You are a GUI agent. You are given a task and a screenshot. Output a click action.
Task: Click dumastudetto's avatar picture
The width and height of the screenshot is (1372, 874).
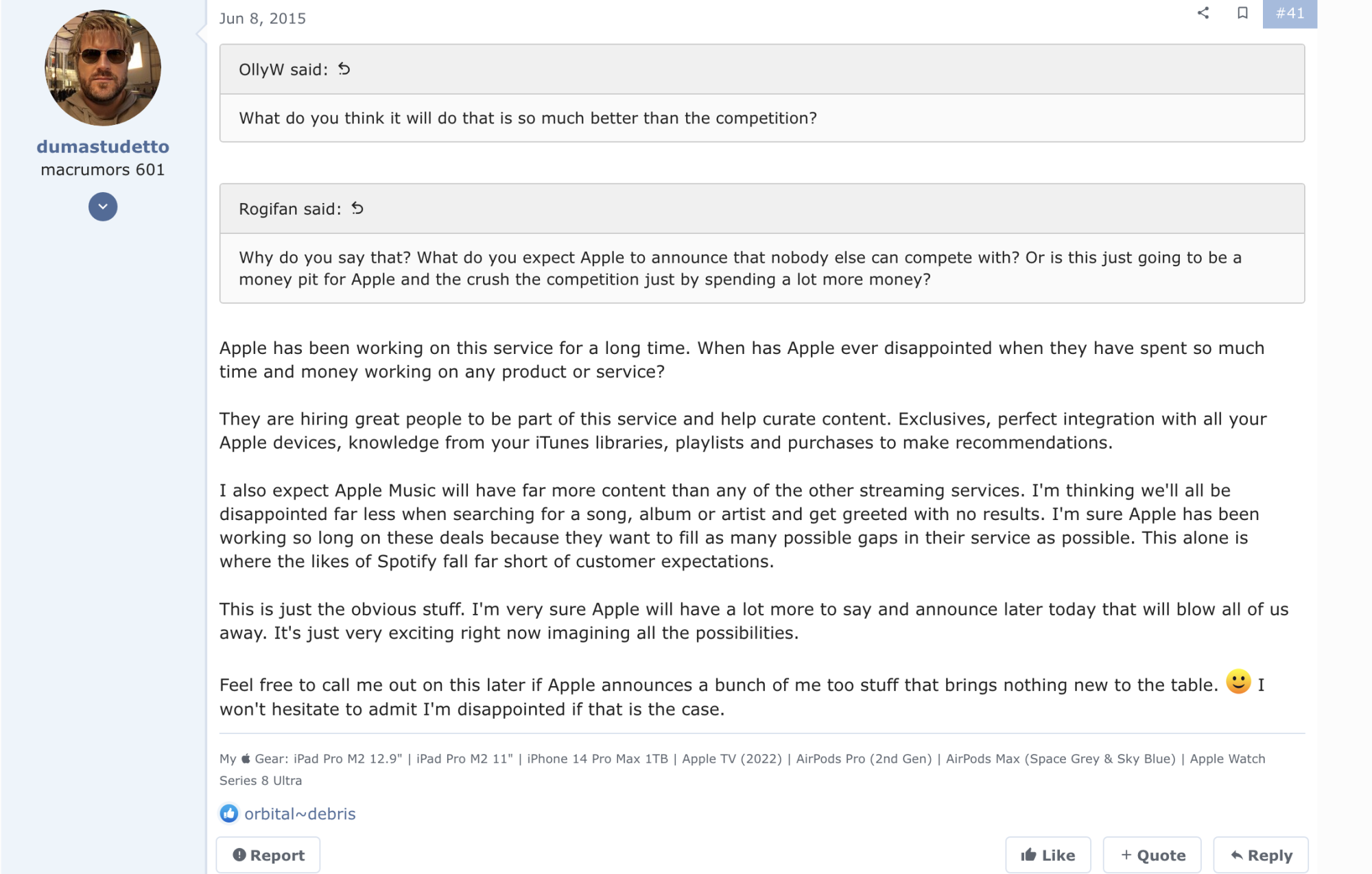[x=103, y=67]
